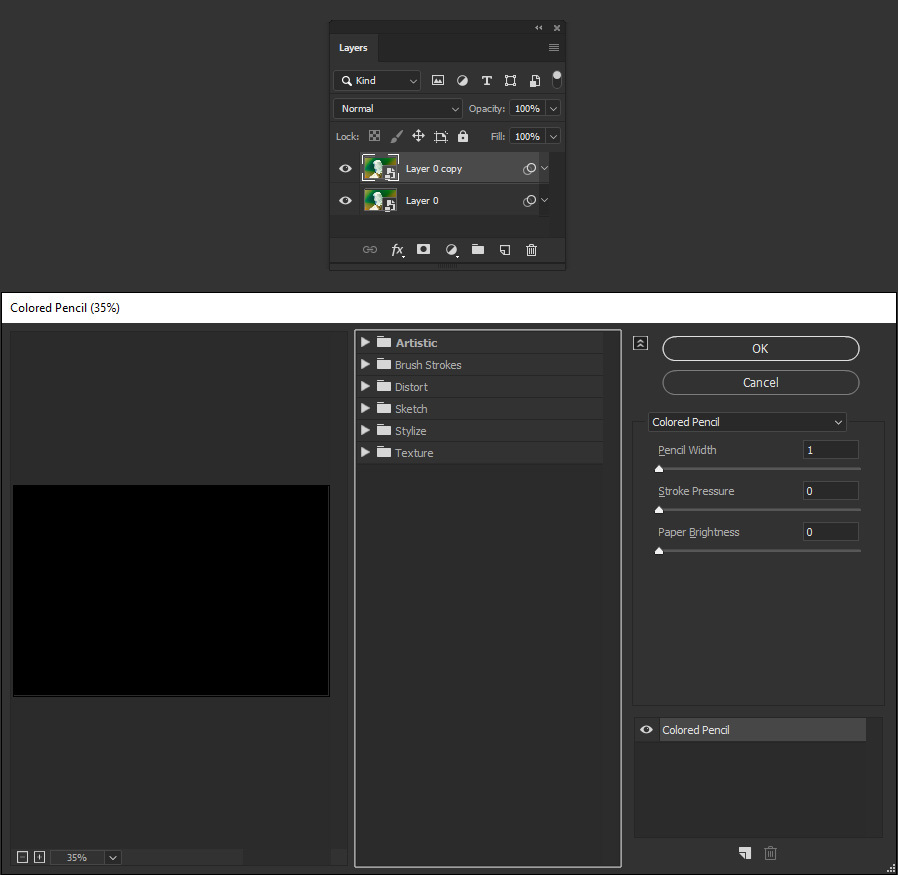
Task: Click the Stroke Pressure value field
Action: point(830,491)
